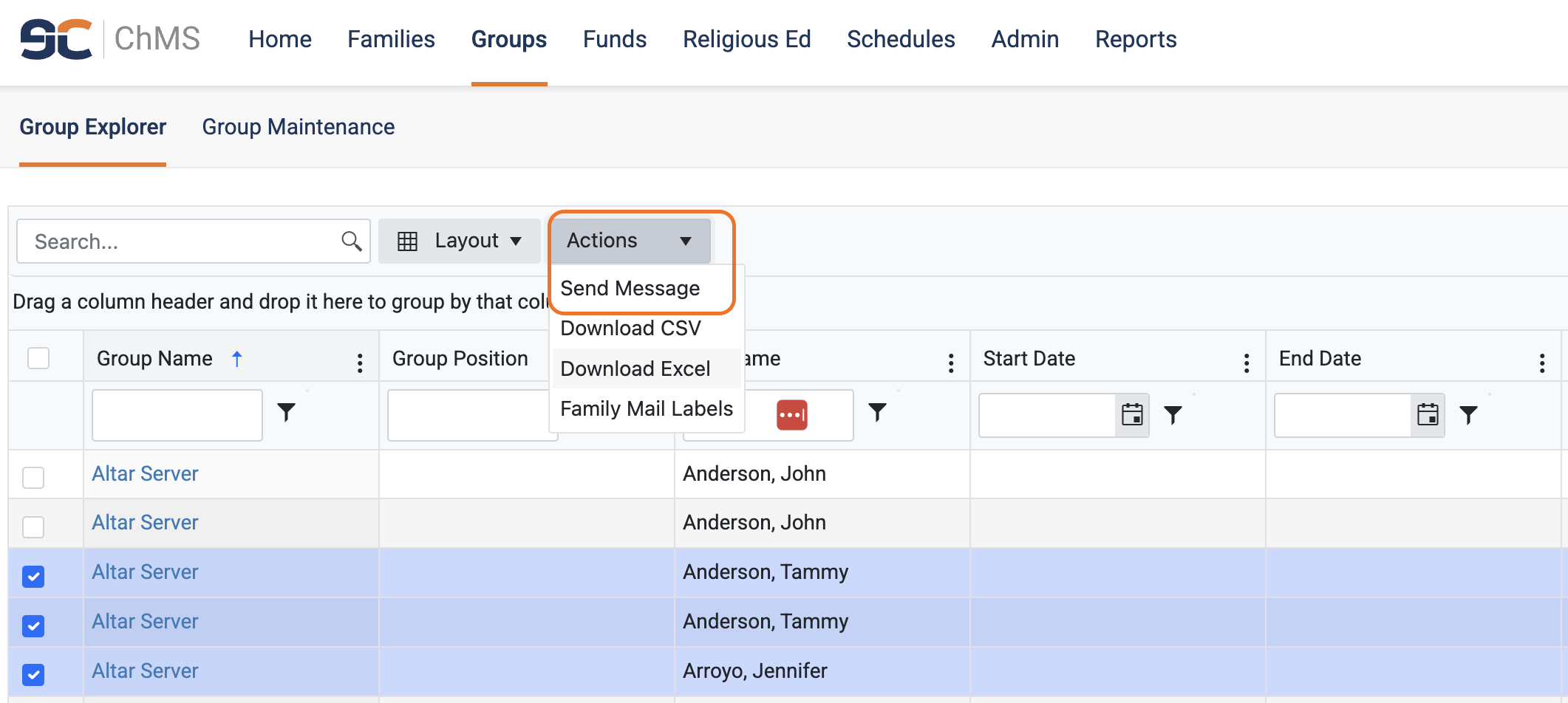Open the End Date calendar picker
This screenshot has height=703, width=1568.
point(1427,415)
